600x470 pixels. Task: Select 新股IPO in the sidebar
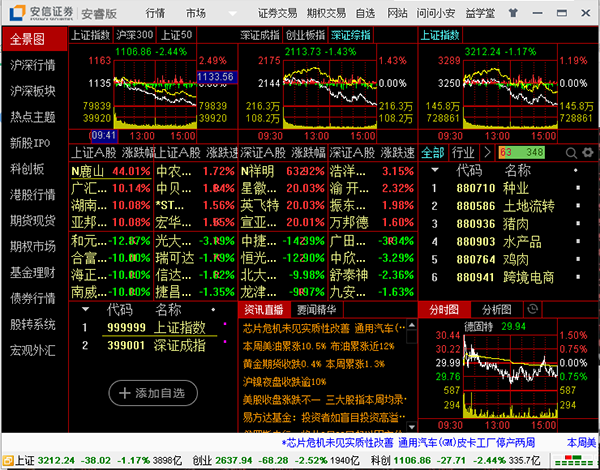(x=30, y=143)
